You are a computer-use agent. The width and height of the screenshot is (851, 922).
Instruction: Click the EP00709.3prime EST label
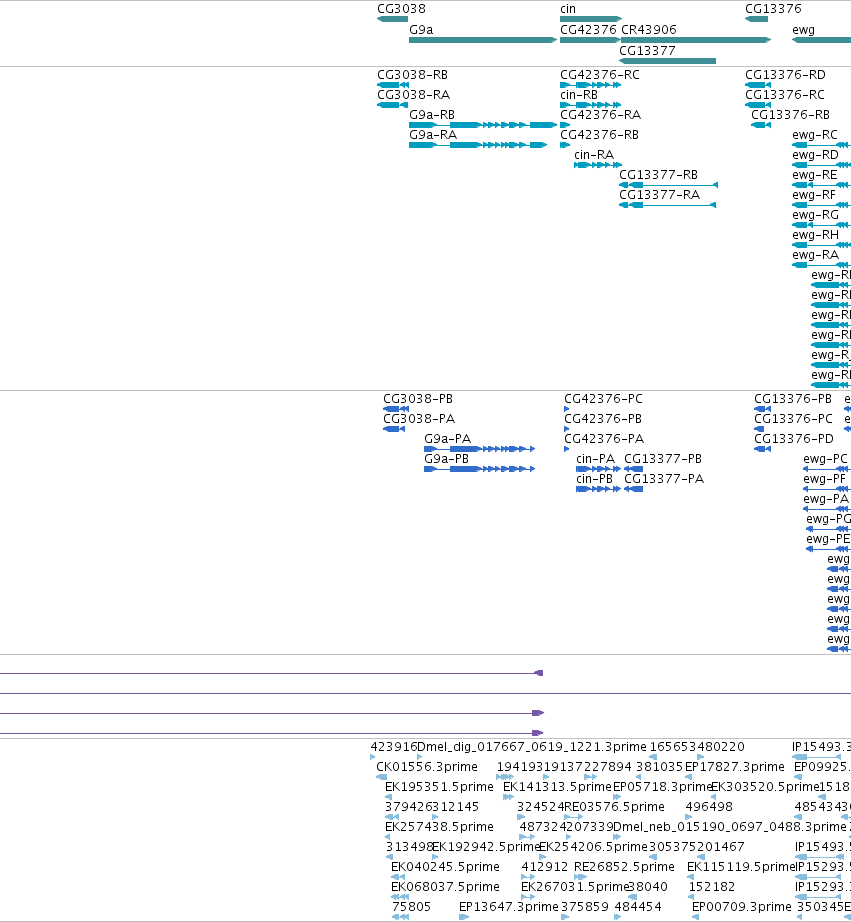click(x=742, y=907)
